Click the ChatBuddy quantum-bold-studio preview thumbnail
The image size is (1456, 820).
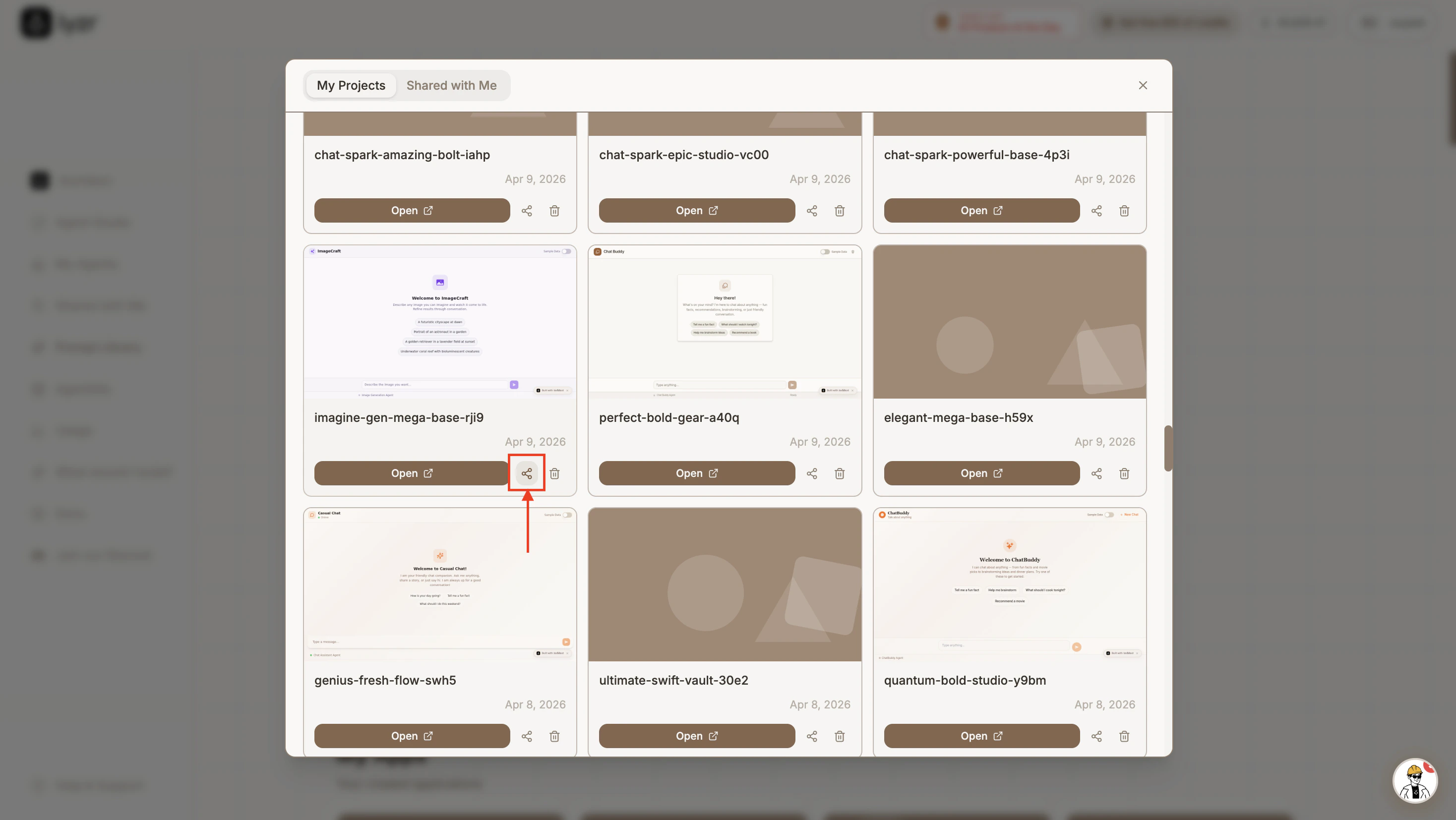point(1010,584)
